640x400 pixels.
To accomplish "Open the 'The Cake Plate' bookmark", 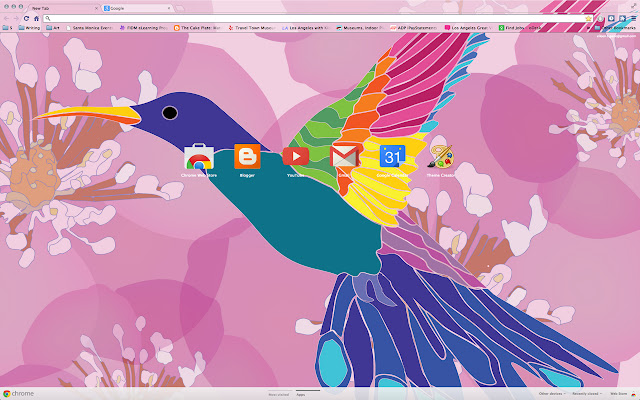I will coord(198,28).
